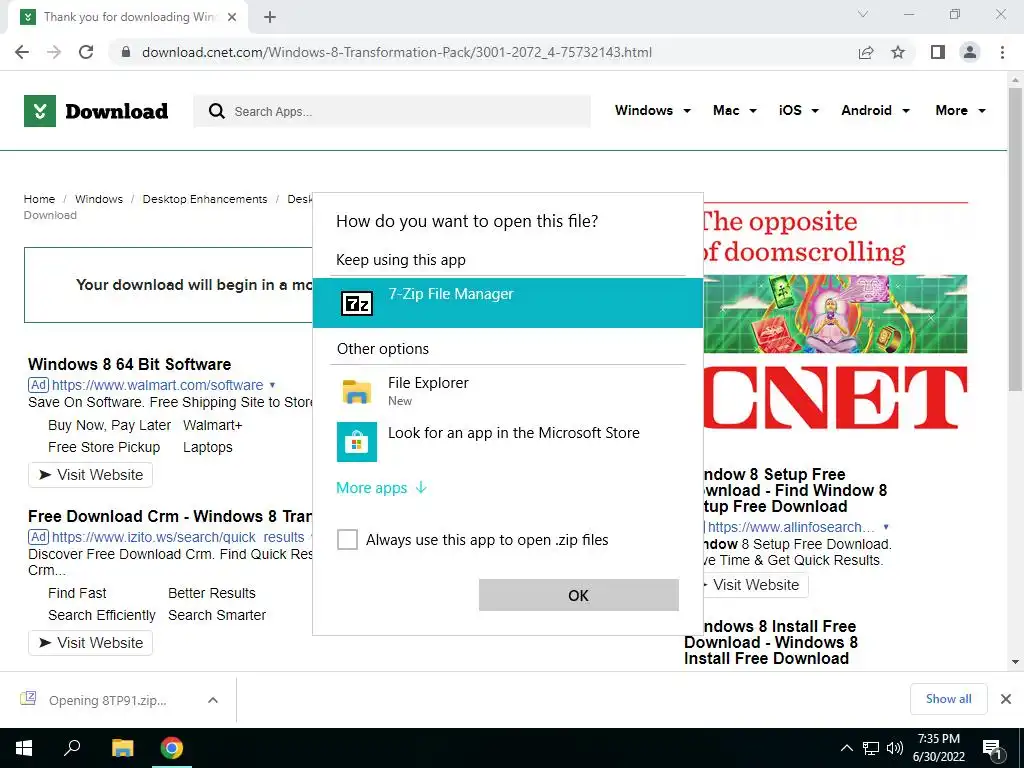Select 'Look for an app in the Microsoft Store'
This screenshot has width=1024, height=768.
pos(514,433)
